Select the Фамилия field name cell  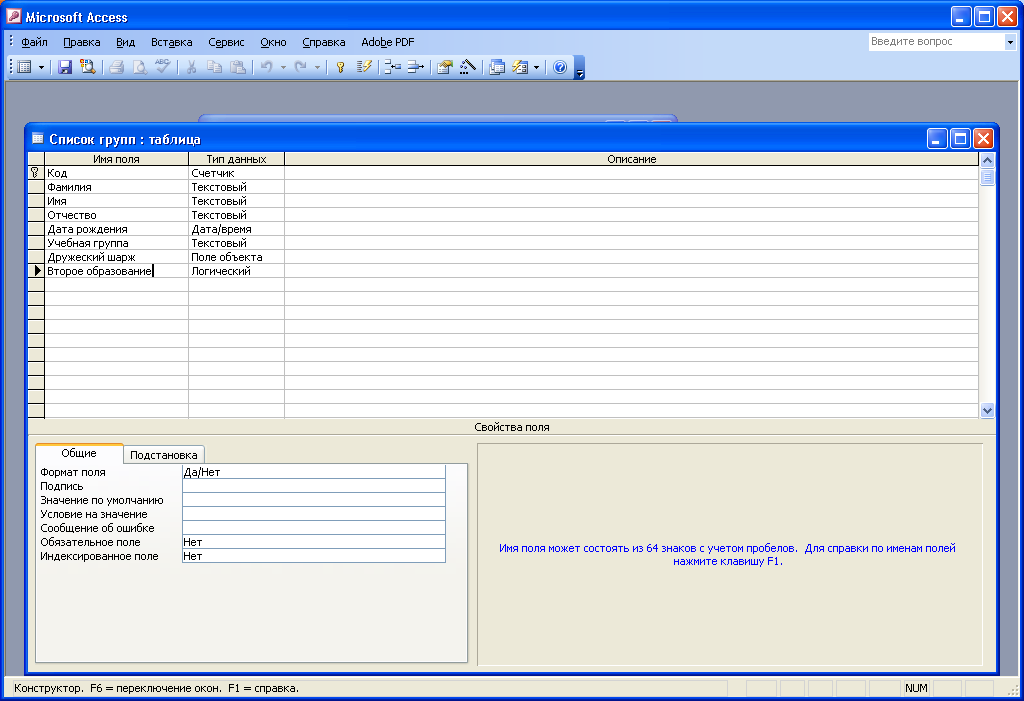pos(116,187)
